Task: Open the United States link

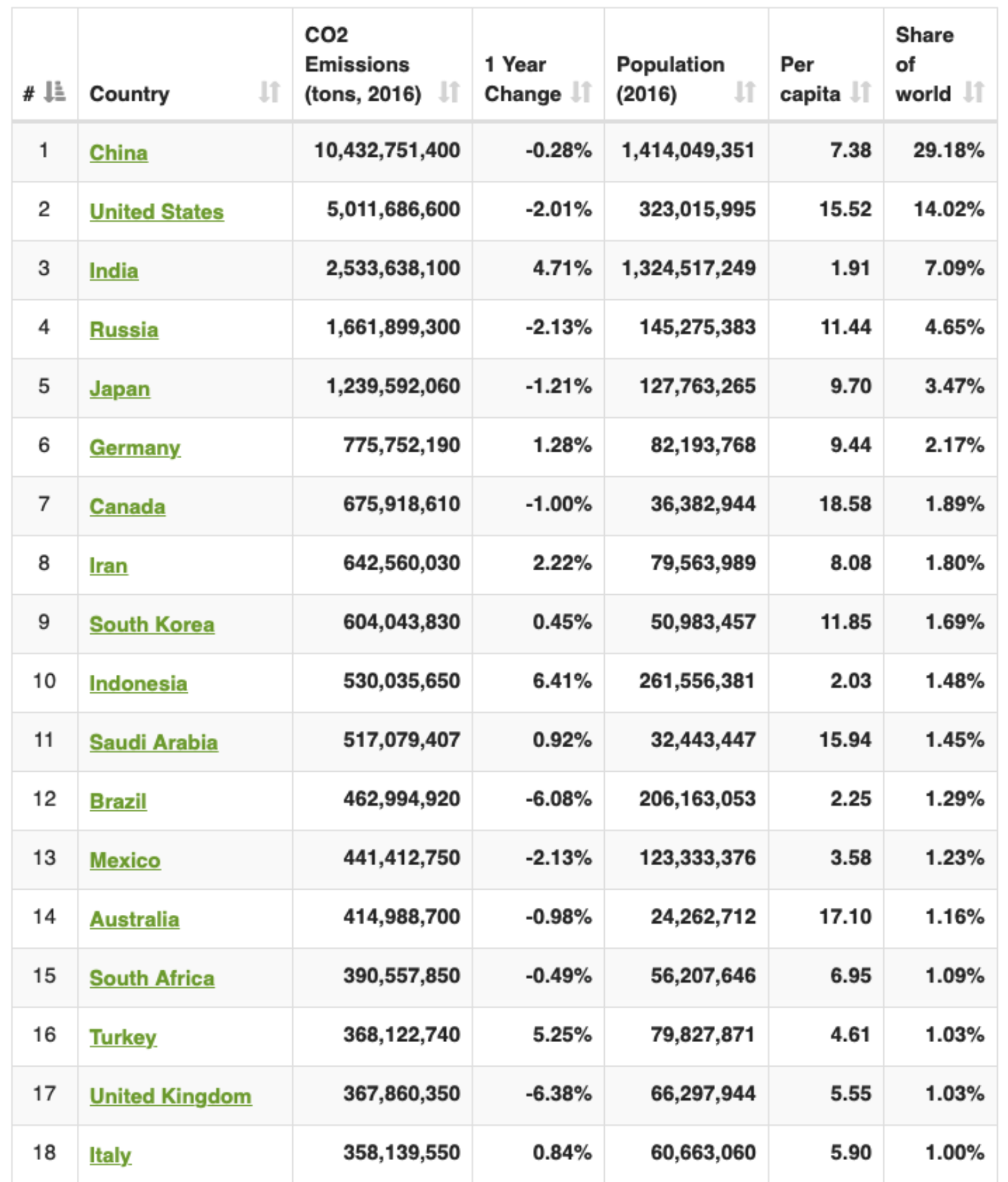Action: click(x=156, y=212)
